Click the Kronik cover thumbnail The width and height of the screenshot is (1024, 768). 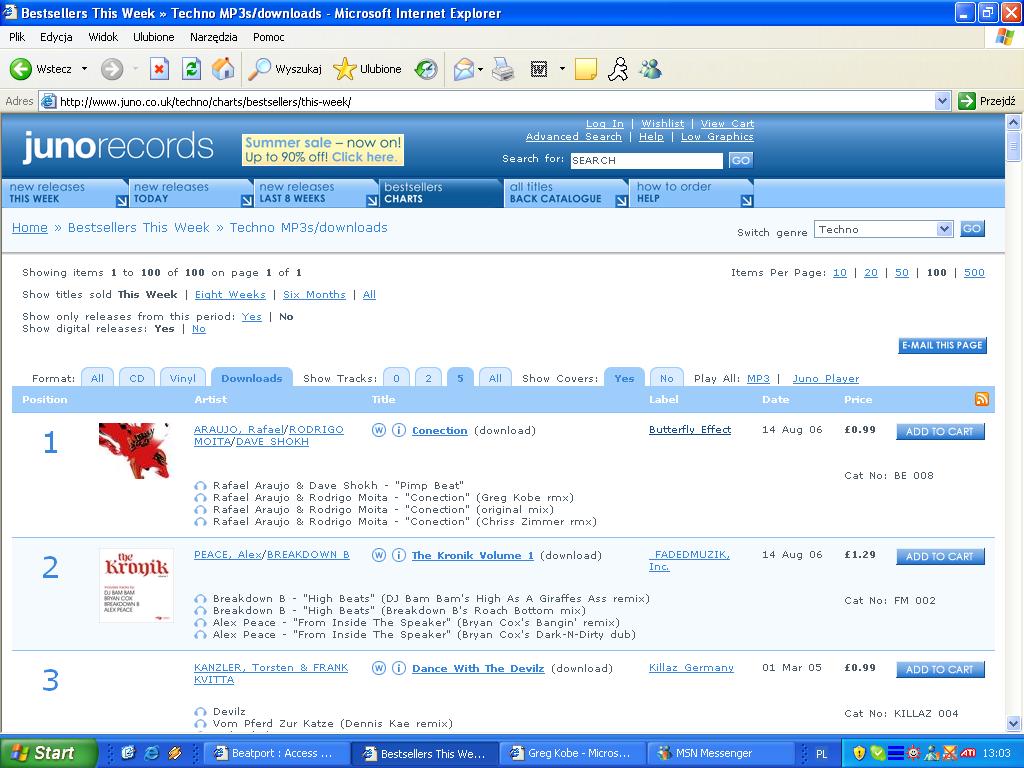[x=136, y=585]
